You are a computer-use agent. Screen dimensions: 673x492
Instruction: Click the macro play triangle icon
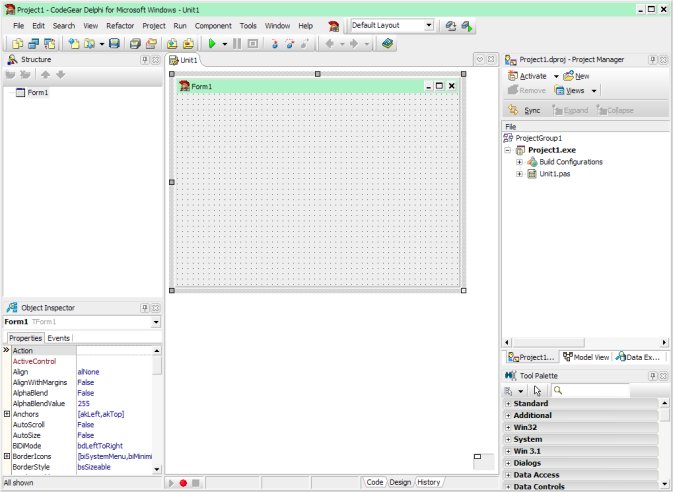click(171, 483)
